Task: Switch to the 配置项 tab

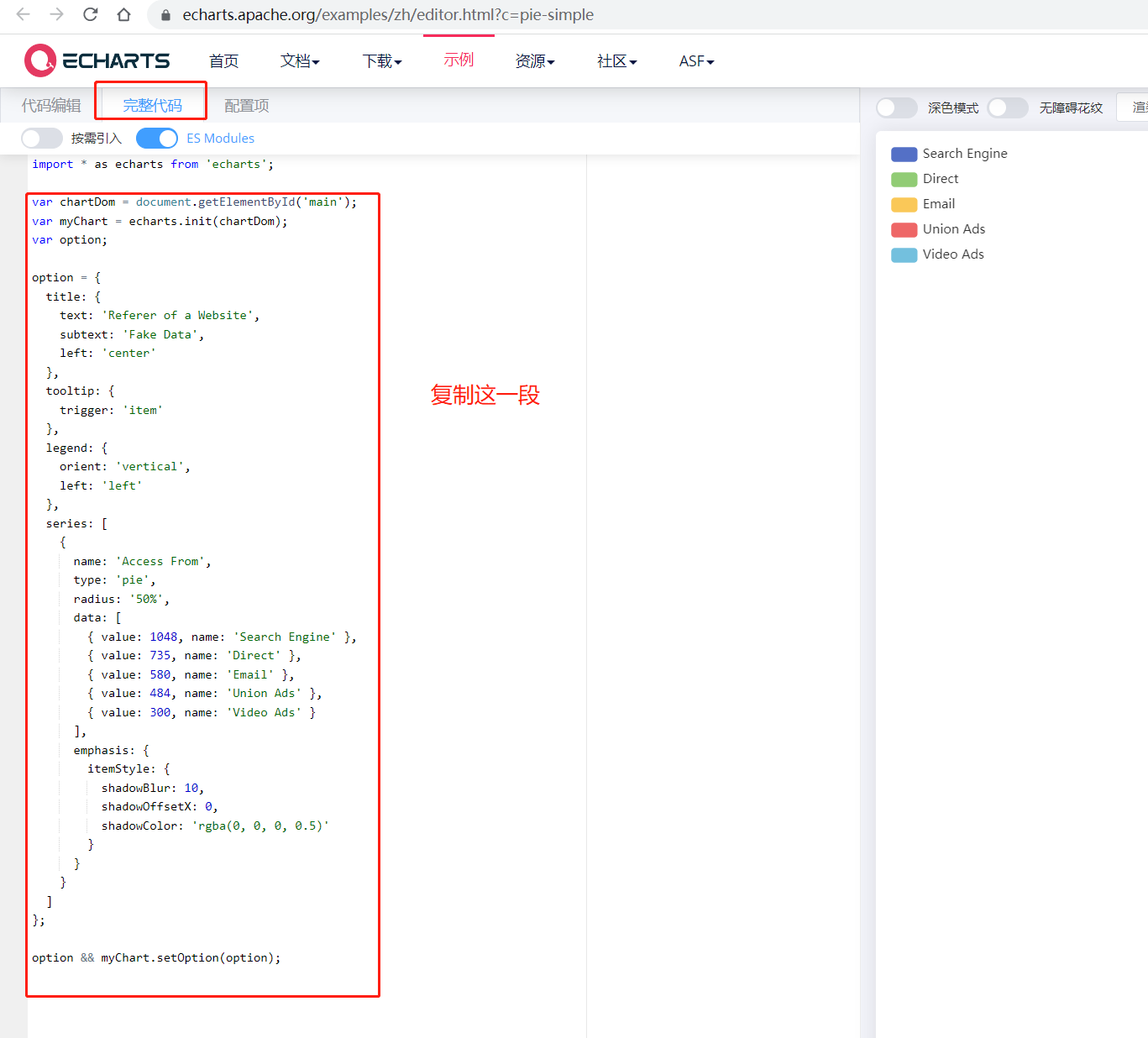Action: point(246,105)
